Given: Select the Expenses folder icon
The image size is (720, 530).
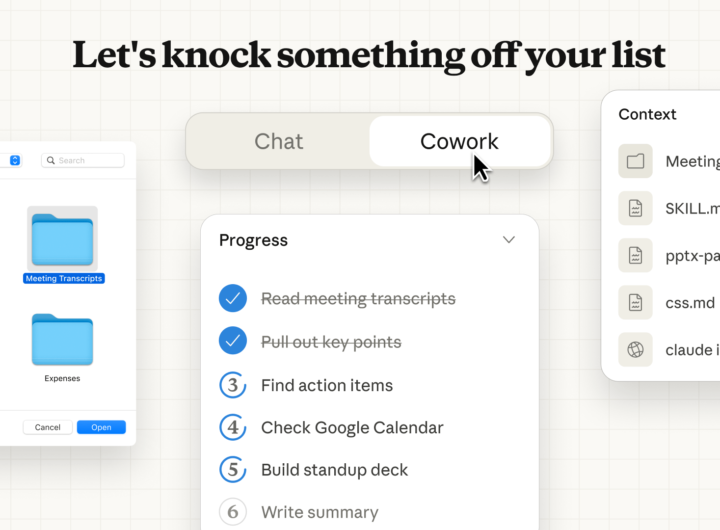Looking at the screenshot, I should pyautogui.click(x=62, y=339).
